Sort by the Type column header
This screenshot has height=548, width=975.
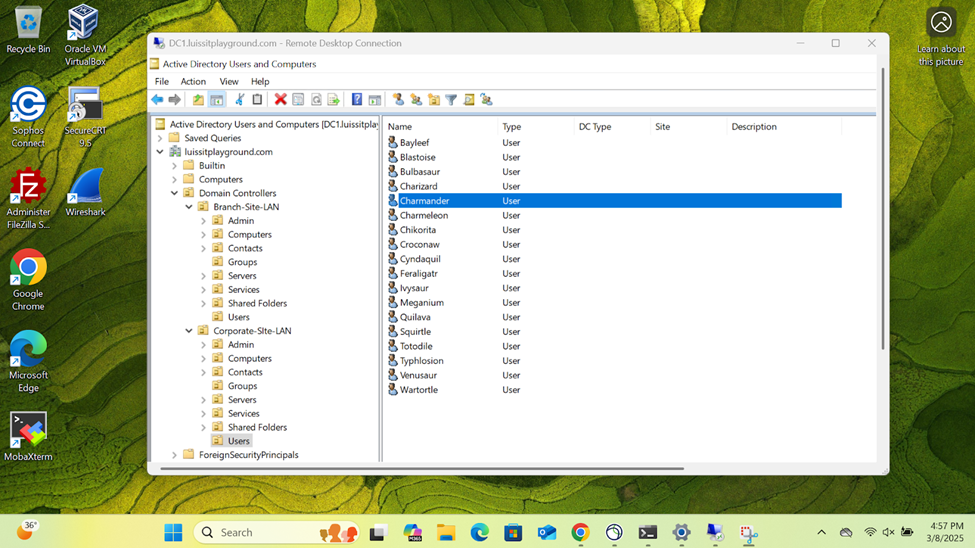536,126
